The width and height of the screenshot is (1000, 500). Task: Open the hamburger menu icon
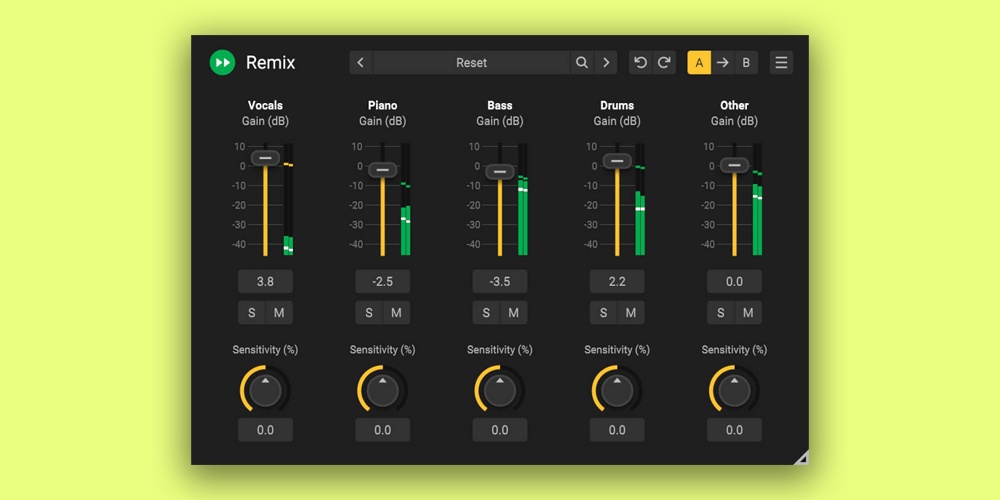pos(781,63)
